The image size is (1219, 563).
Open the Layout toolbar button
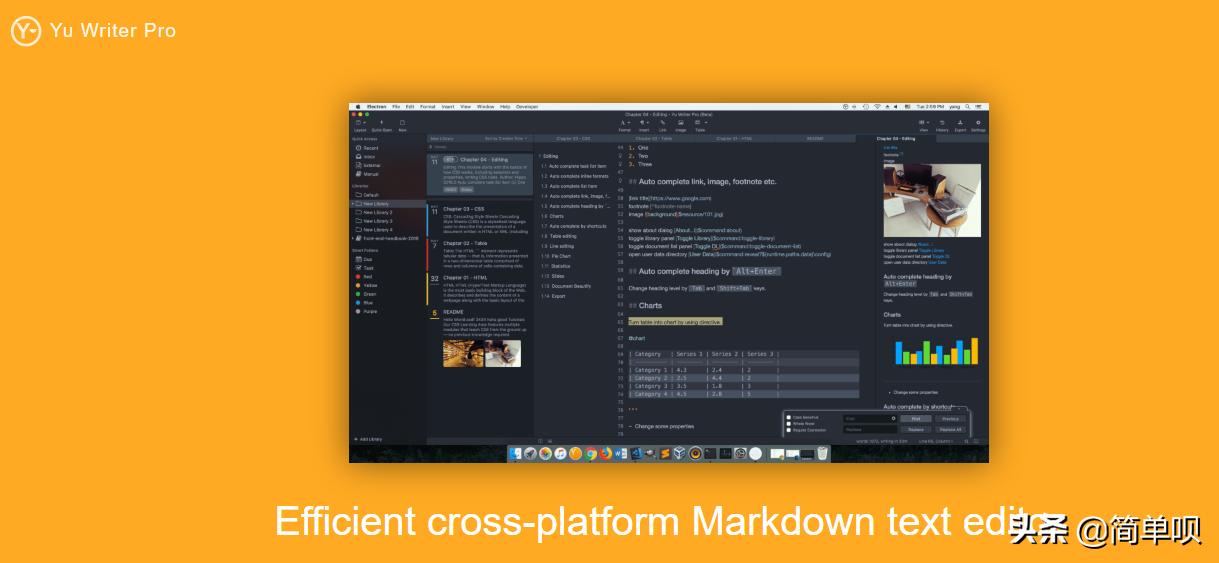click(359, 126)
